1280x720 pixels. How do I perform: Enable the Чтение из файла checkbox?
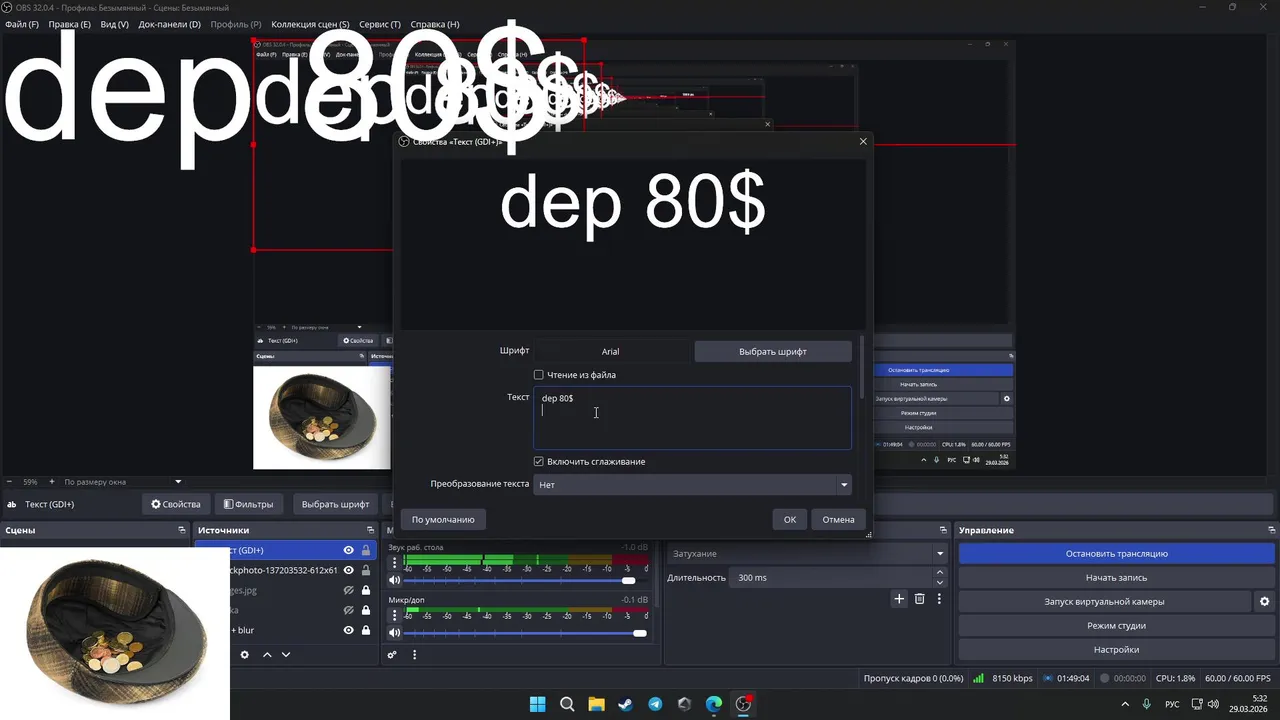[538, 375]
